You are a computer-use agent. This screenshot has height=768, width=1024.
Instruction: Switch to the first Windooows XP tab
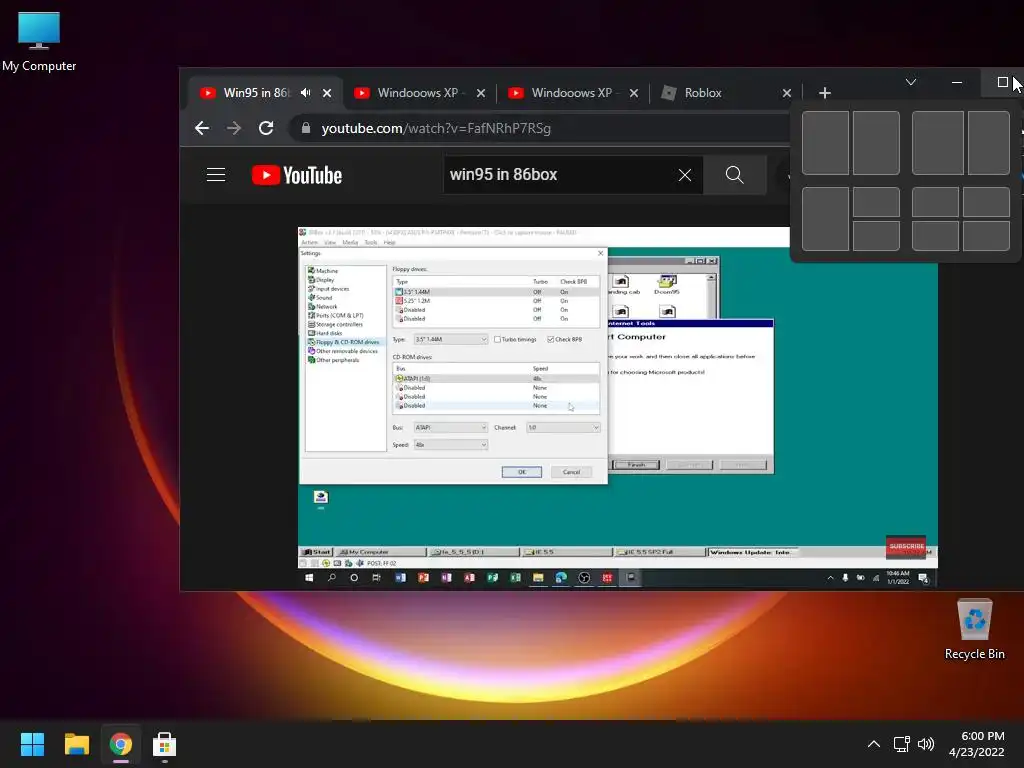tap(418, 93)
